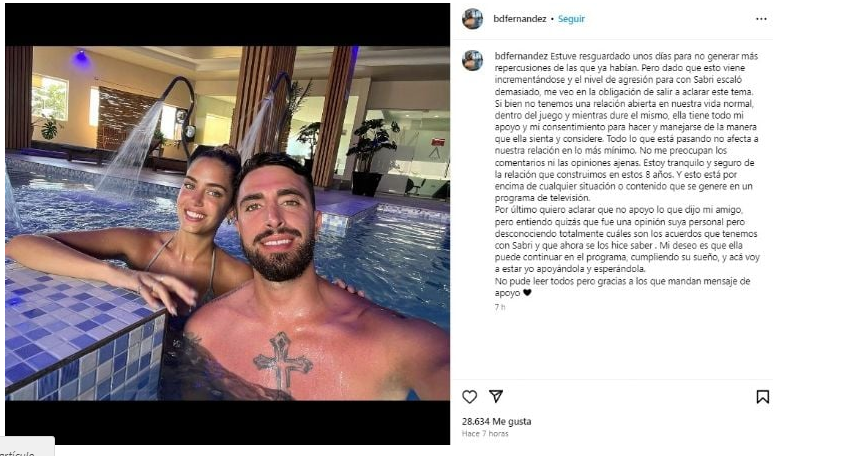This screenshot has height=456, width=849.
Task: Follow the account via the Seguir link
Action: click(x=571, y=19)
